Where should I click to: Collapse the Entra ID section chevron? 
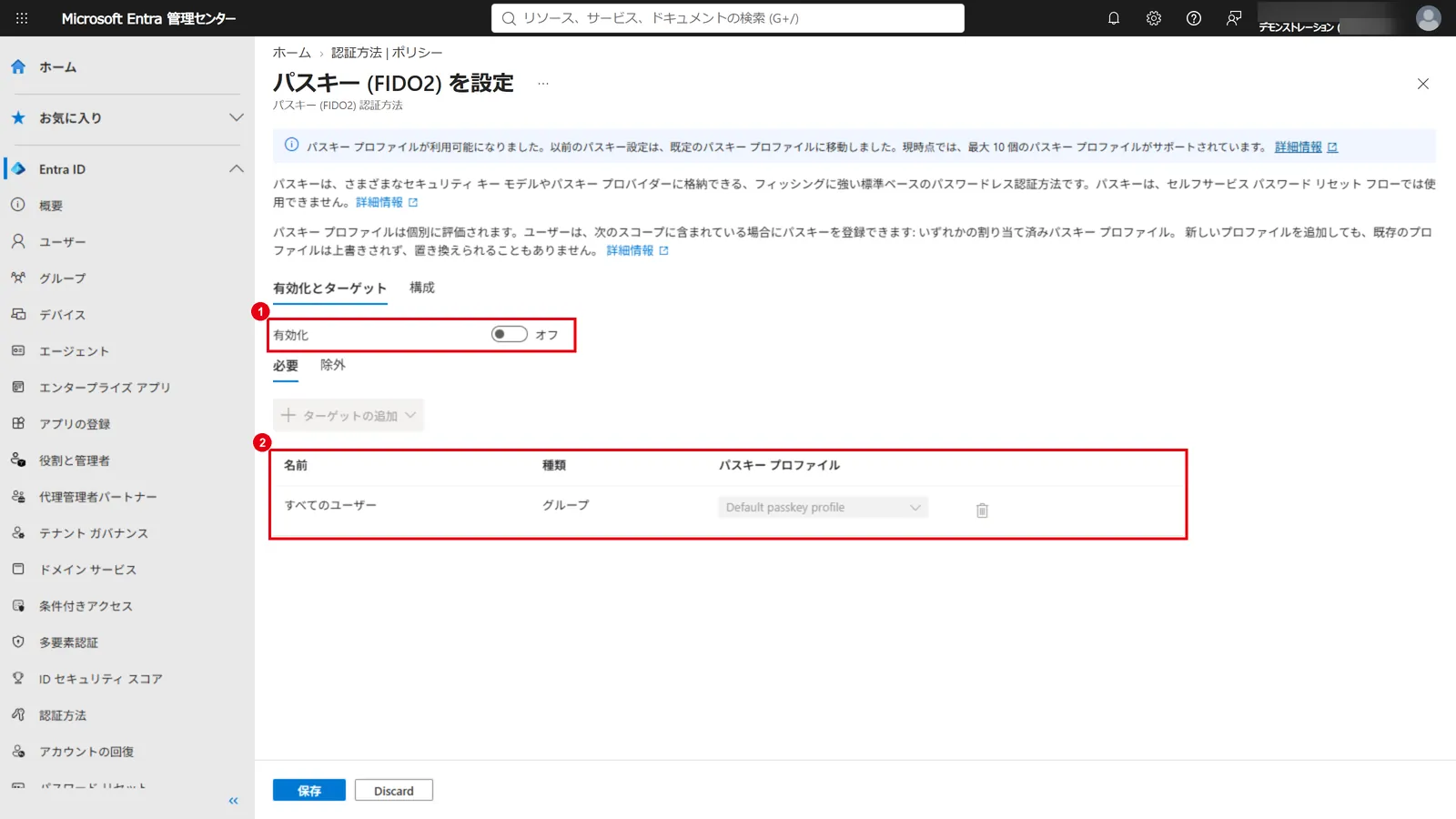click(x=237, y=168)
